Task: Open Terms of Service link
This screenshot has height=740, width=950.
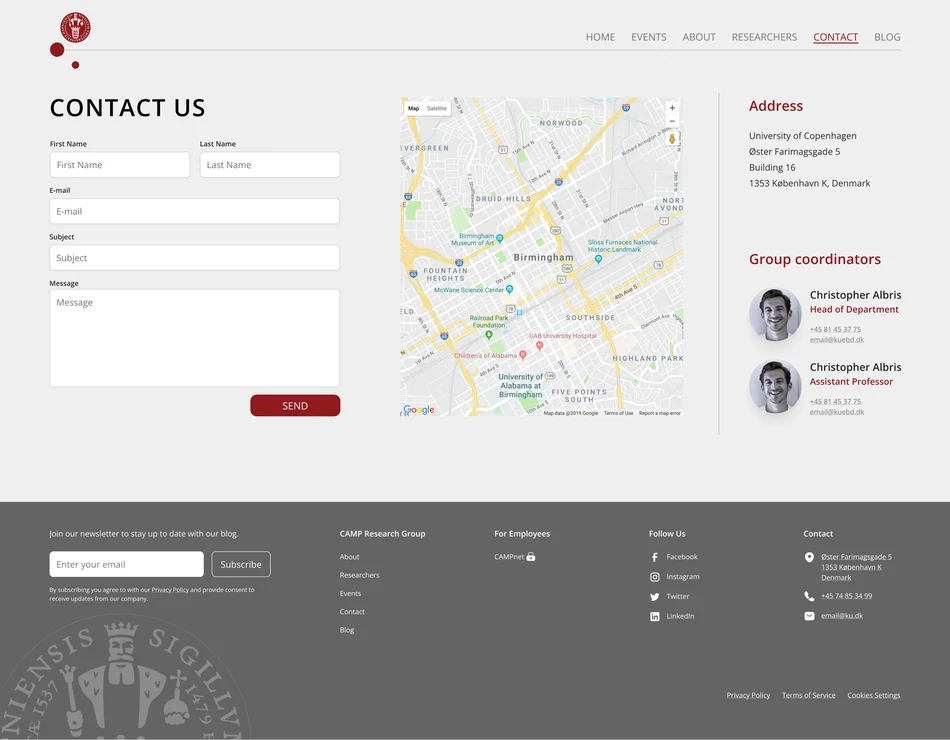Action: pos(809,695)
